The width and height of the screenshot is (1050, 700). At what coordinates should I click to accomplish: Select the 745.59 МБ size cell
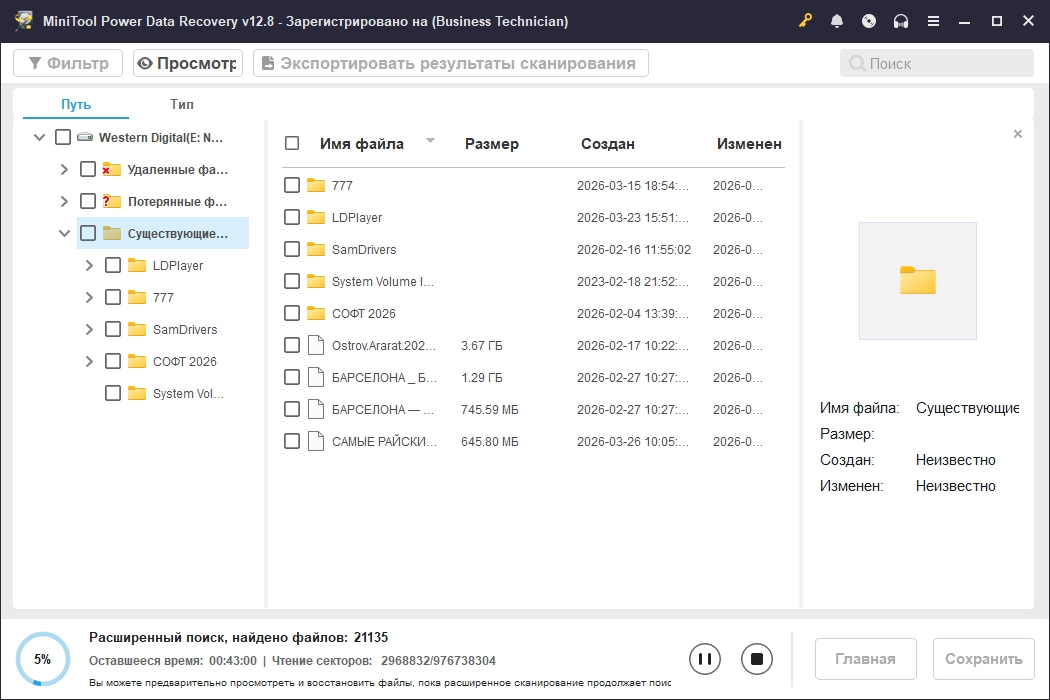(x=490, y=410)
